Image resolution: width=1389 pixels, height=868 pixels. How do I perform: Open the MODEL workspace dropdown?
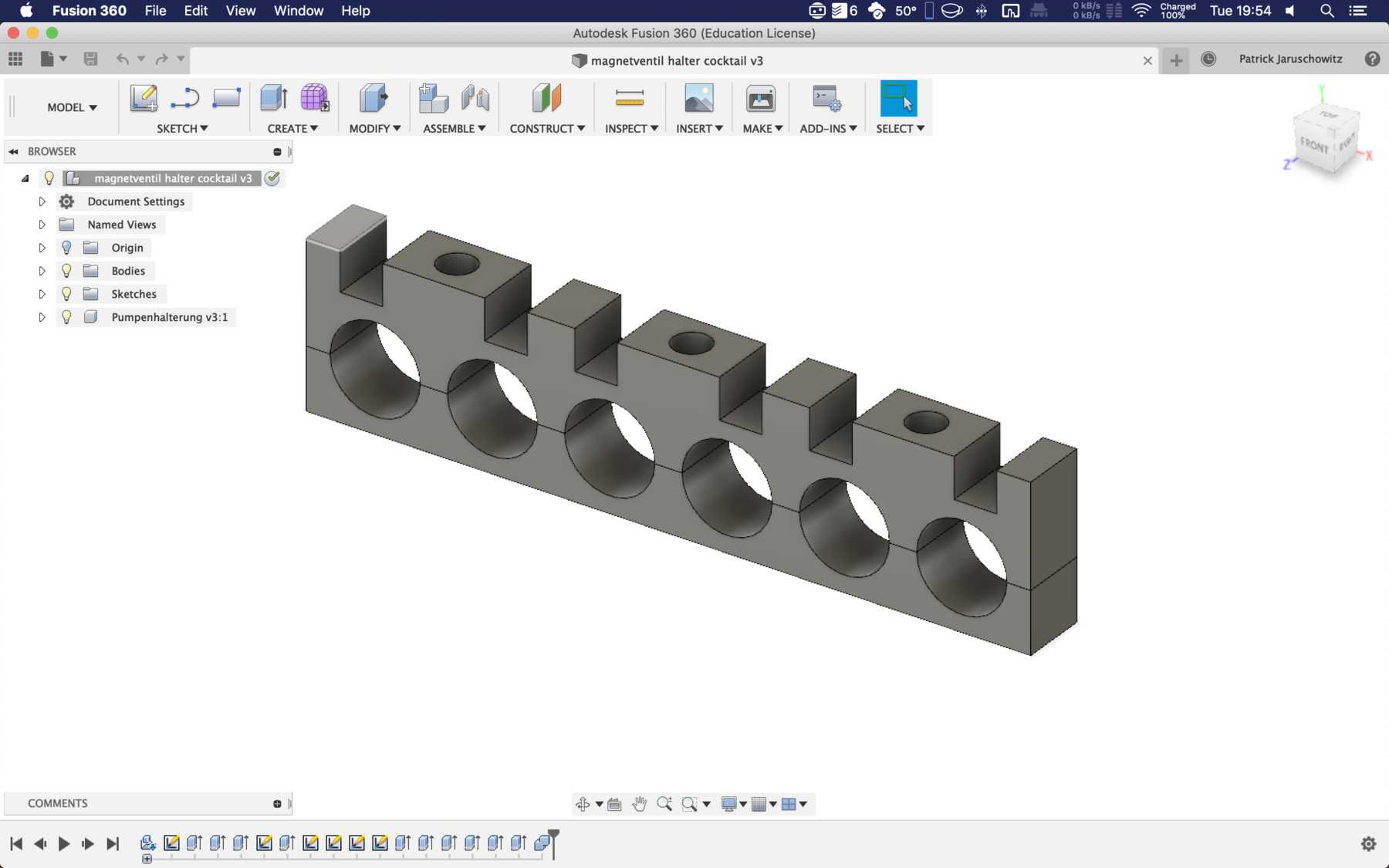72,107
